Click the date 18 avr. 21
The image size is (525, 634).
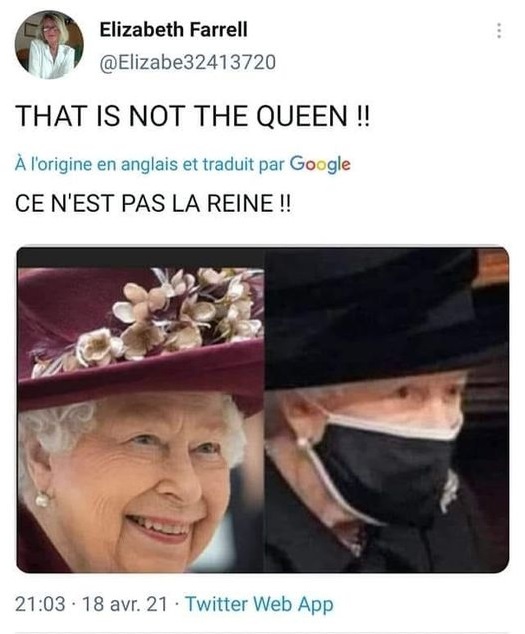pyautogui.click(x=125, y=604)
